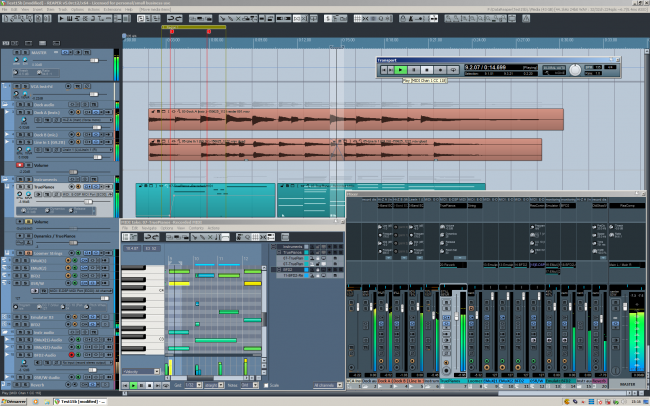Open the Notes length dropdown in MIDI editor

250,385
